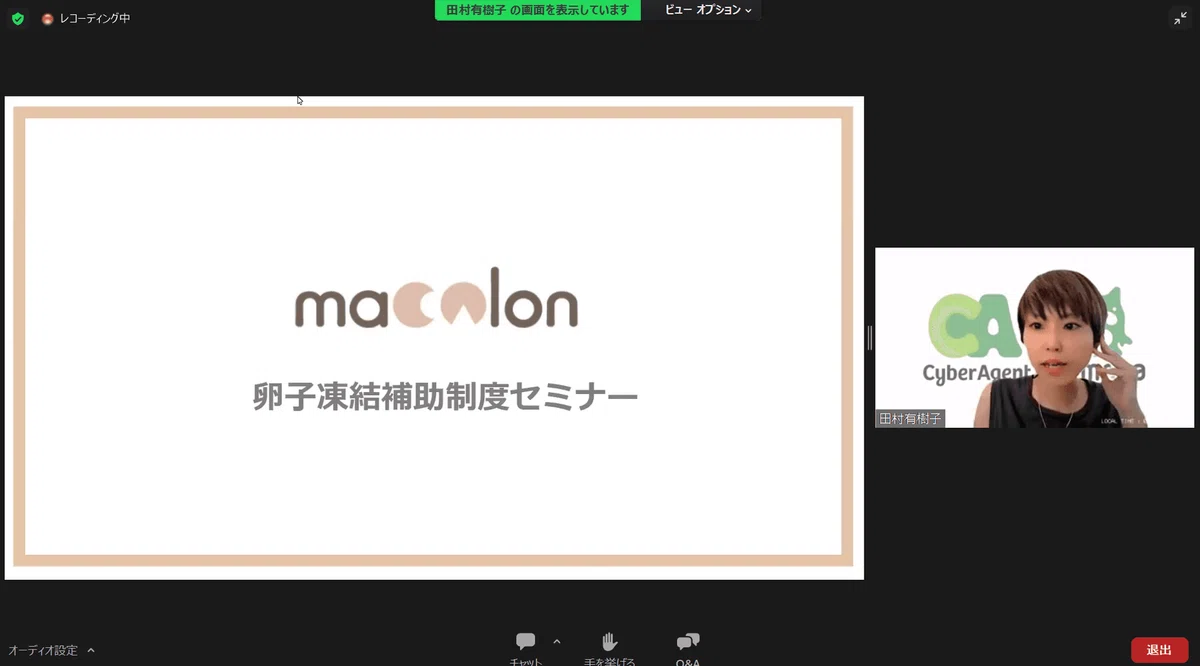
Task: Expand the chat options caret
Action: (557, 642)
